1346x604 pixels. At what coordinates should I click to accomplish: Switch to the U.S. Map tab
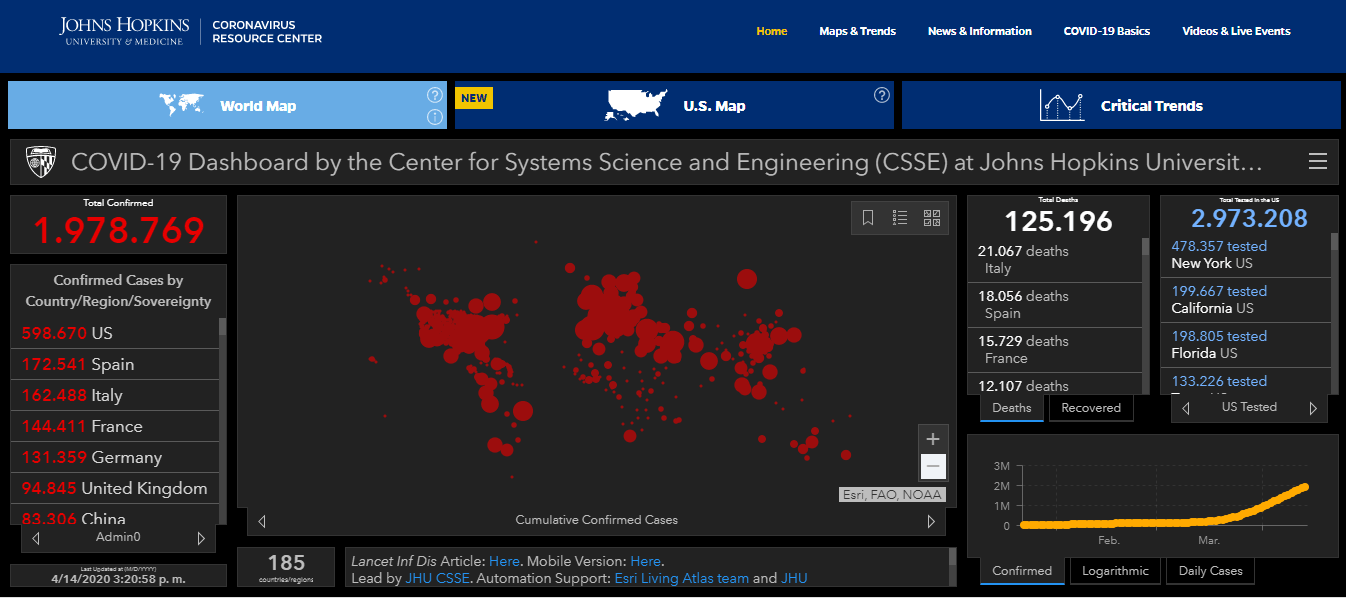674,105
